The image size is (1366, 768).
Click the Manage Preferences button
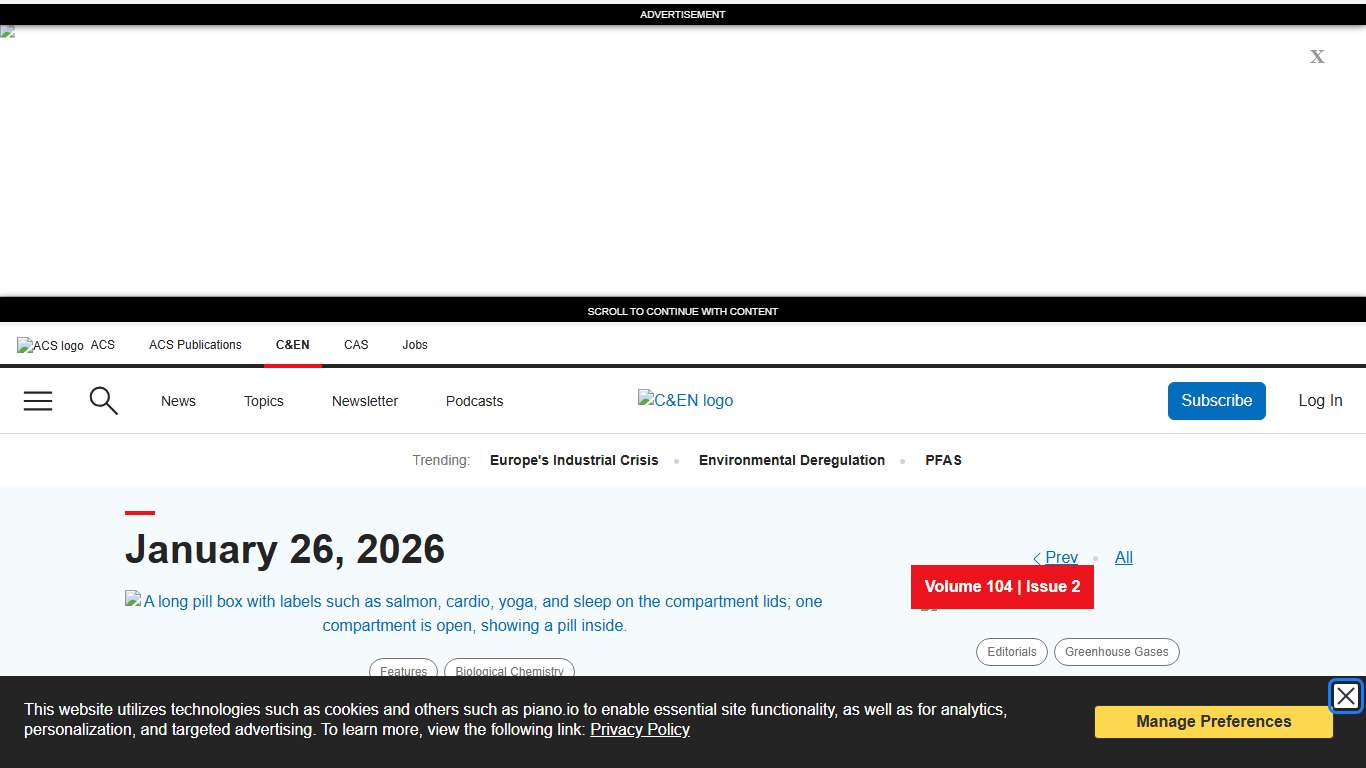(x=1213, y=722)
